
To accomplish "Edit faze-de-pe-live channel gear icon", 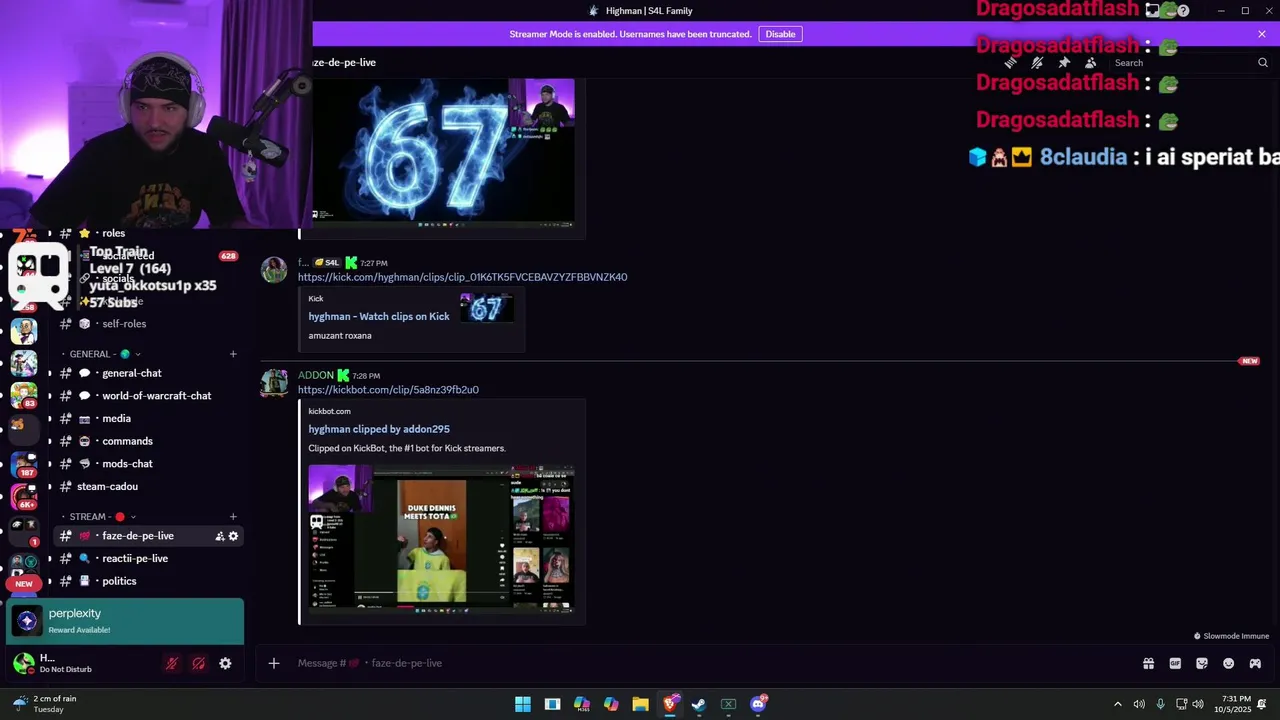I will click(x=233, y=536).
